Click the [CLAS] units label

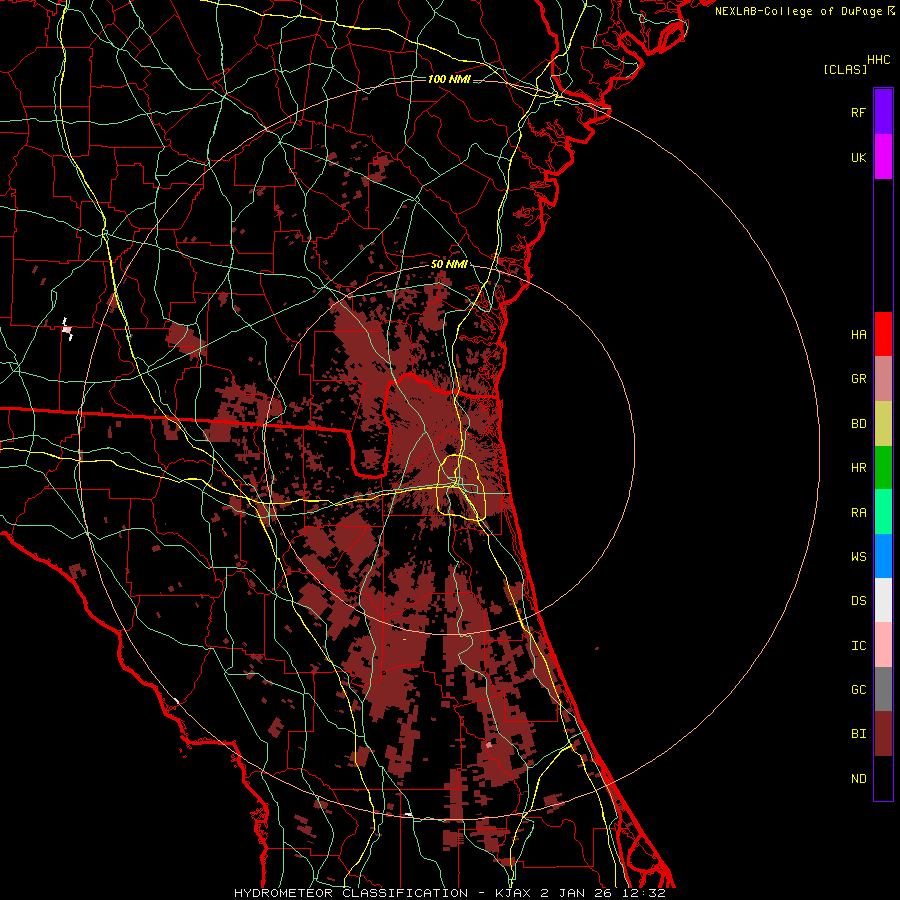click(845, 69)
